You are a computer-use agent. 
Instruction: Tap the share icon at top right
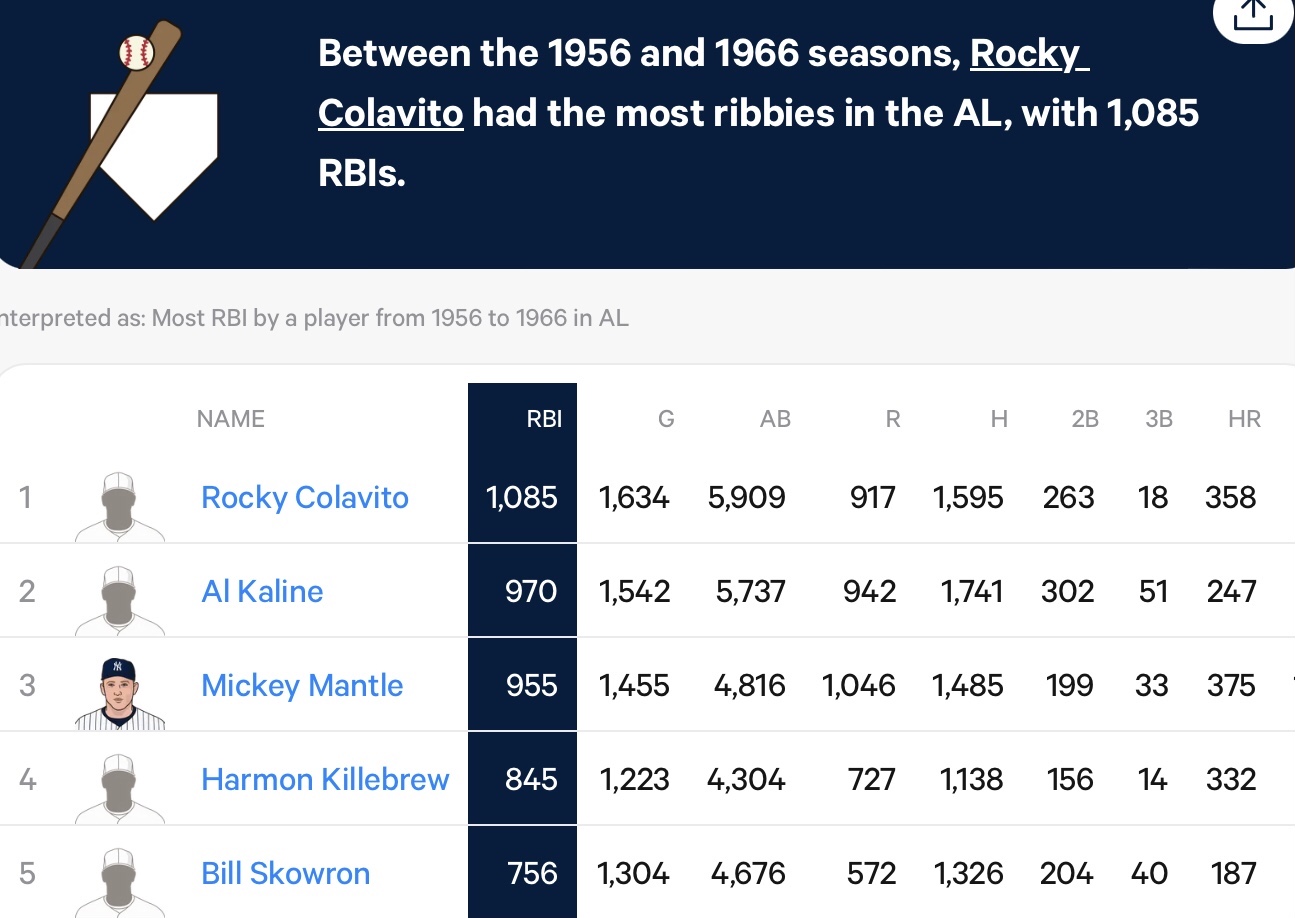(1253, 13)
